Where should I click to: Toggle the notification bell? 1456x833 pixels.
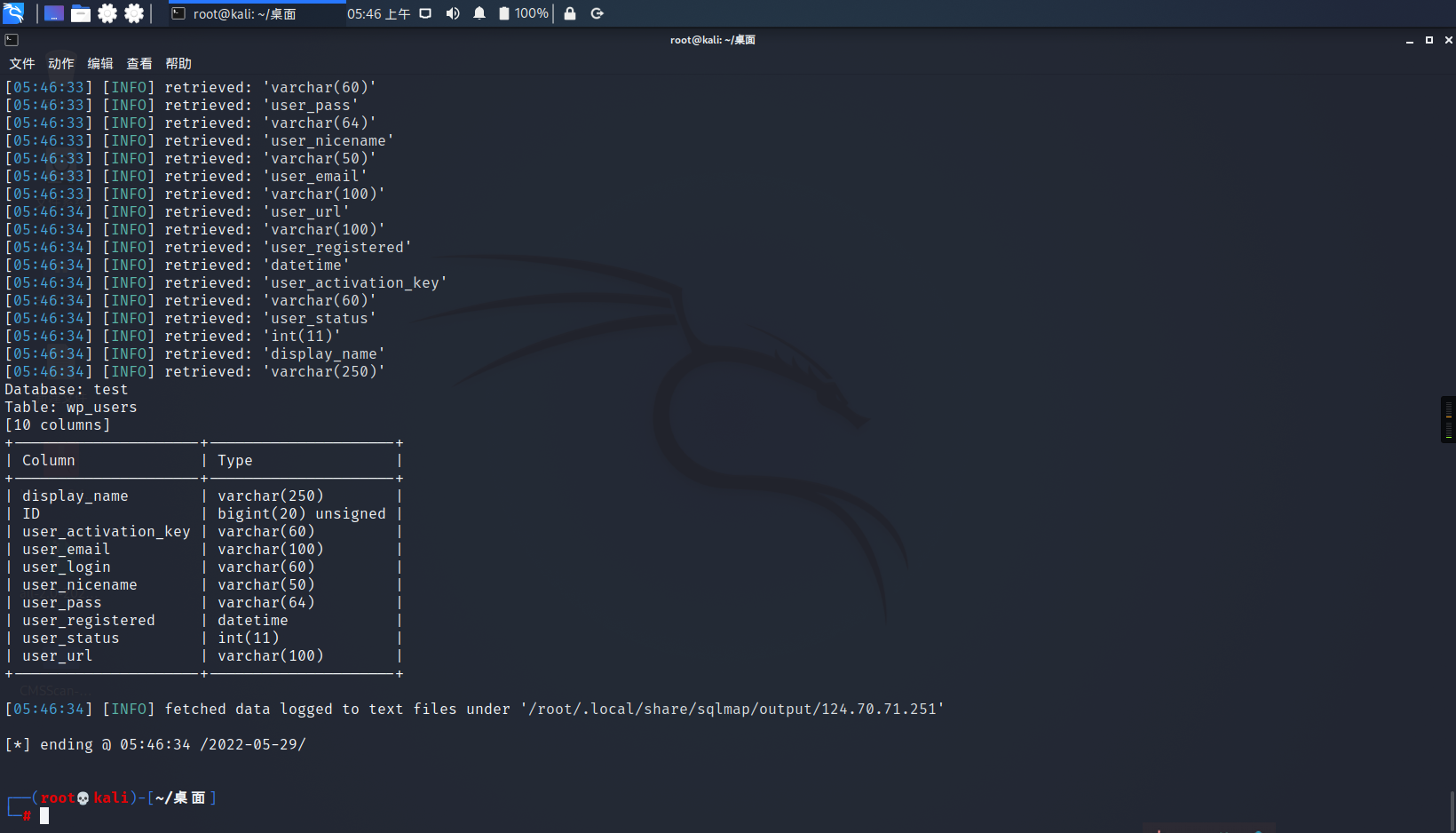pyautogui.click(x=479, y=13)
